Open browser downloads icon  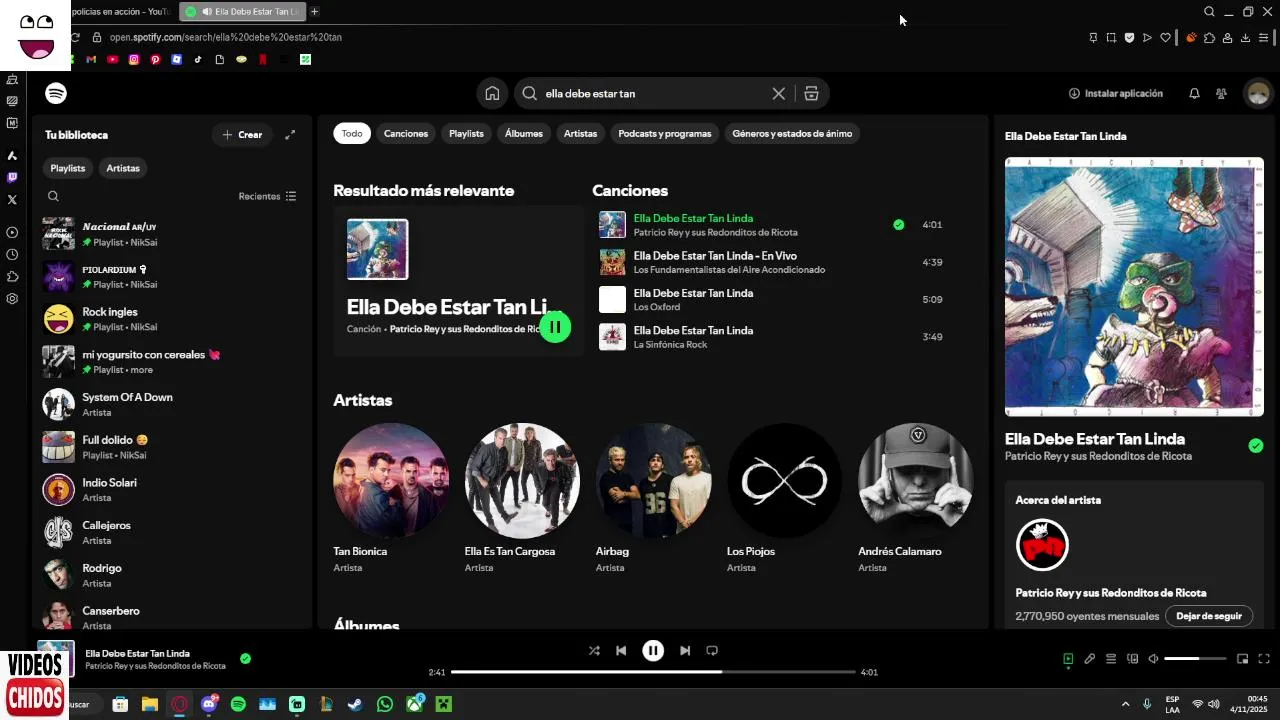coord(1245,37)
